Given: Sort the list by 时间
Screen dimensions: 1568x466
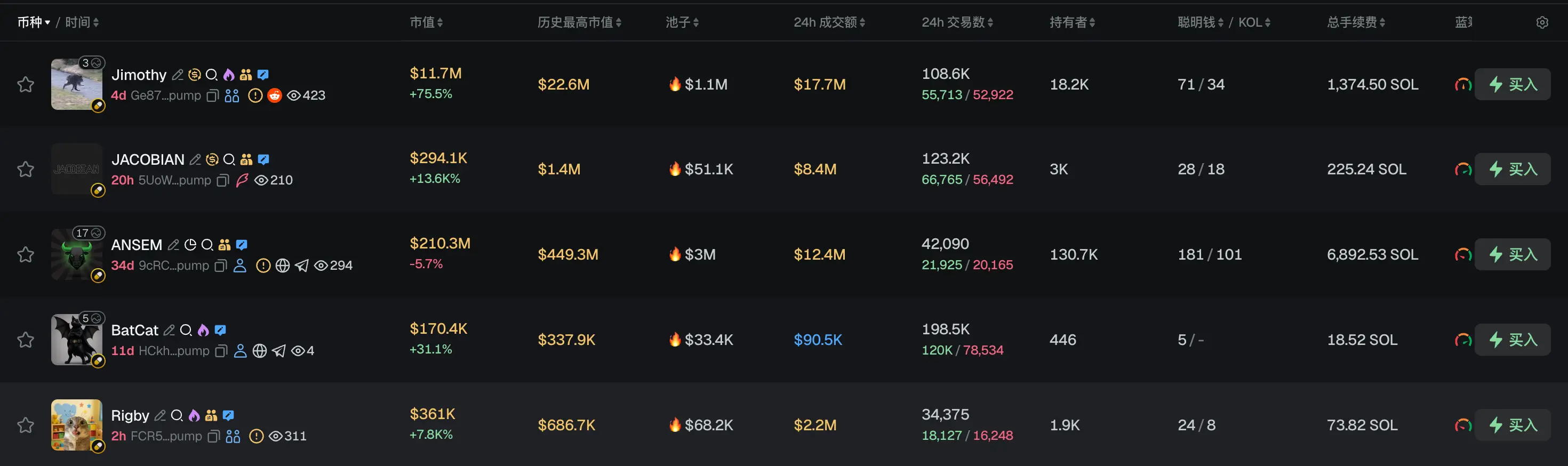Looking at the screenshot, I should click(x=82, y=22).
